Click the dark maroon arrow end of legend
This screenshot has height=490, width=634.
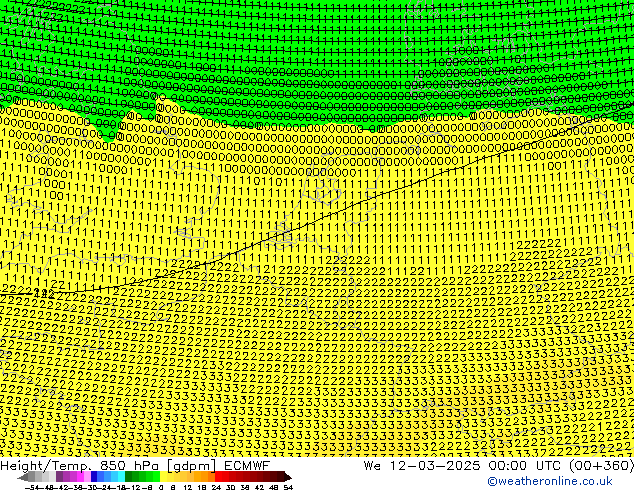click(x=288, y=477)
